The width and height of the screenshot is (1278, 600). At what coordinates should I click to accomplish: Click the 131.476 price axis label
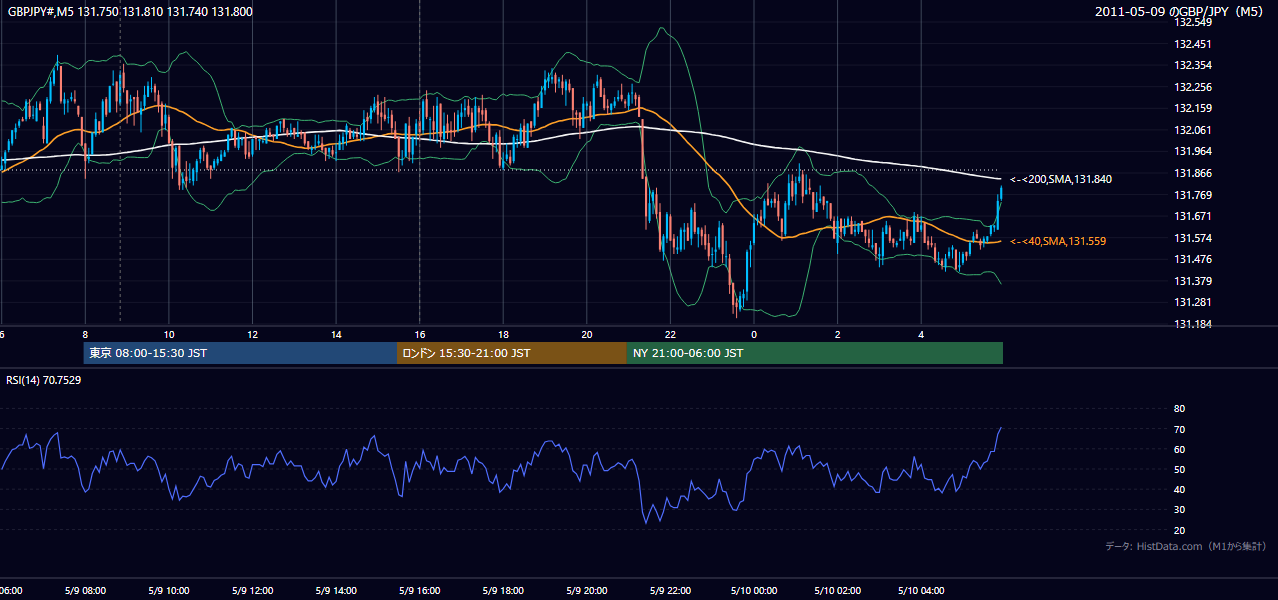pyautogui.click(x=1192, y=259)
